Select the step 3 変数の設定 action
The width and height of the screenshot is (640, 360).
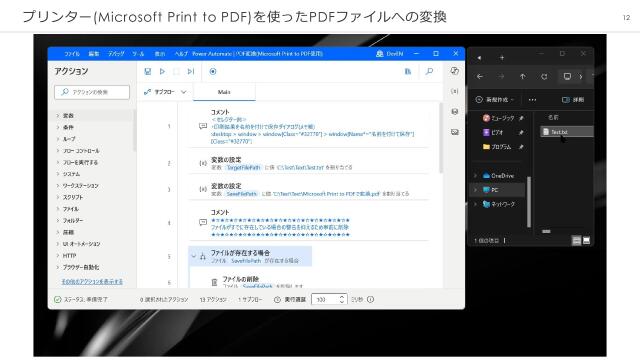(309, 189)
